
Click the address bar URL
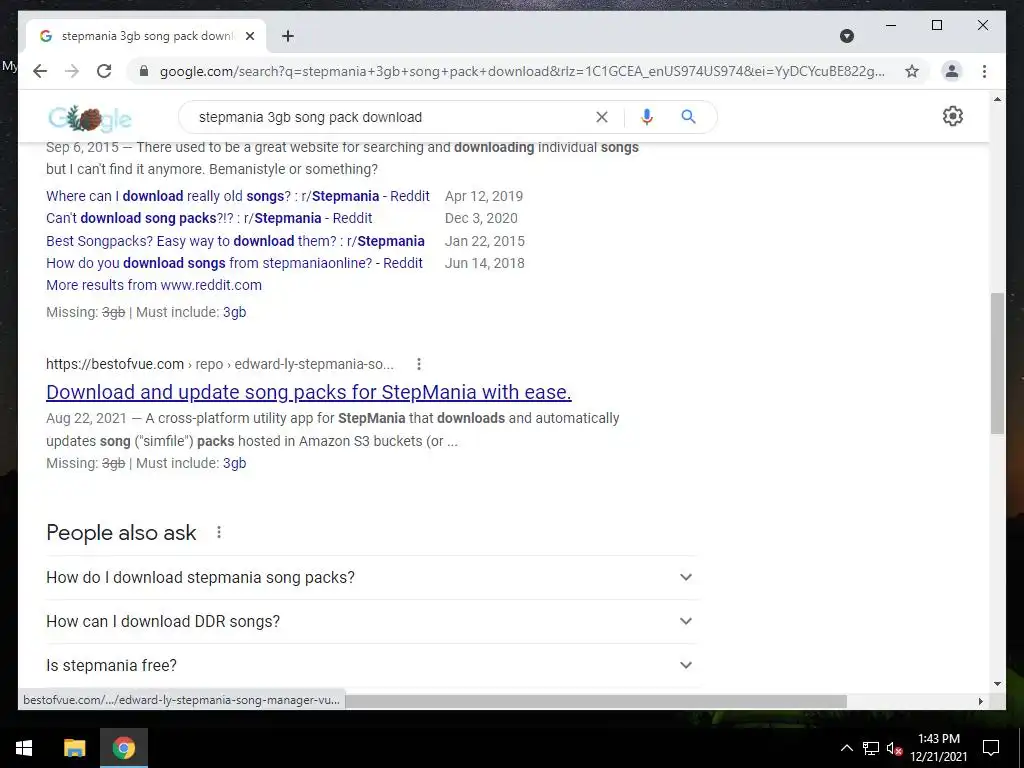click(x=522, y=71)
